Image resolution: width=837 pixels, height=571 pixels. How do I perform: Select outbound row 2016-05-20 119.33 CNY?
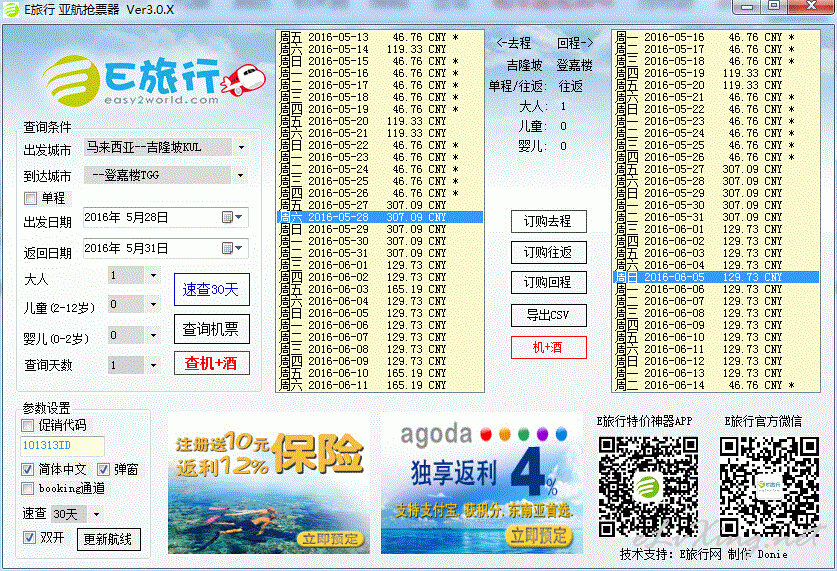point(380,121)
